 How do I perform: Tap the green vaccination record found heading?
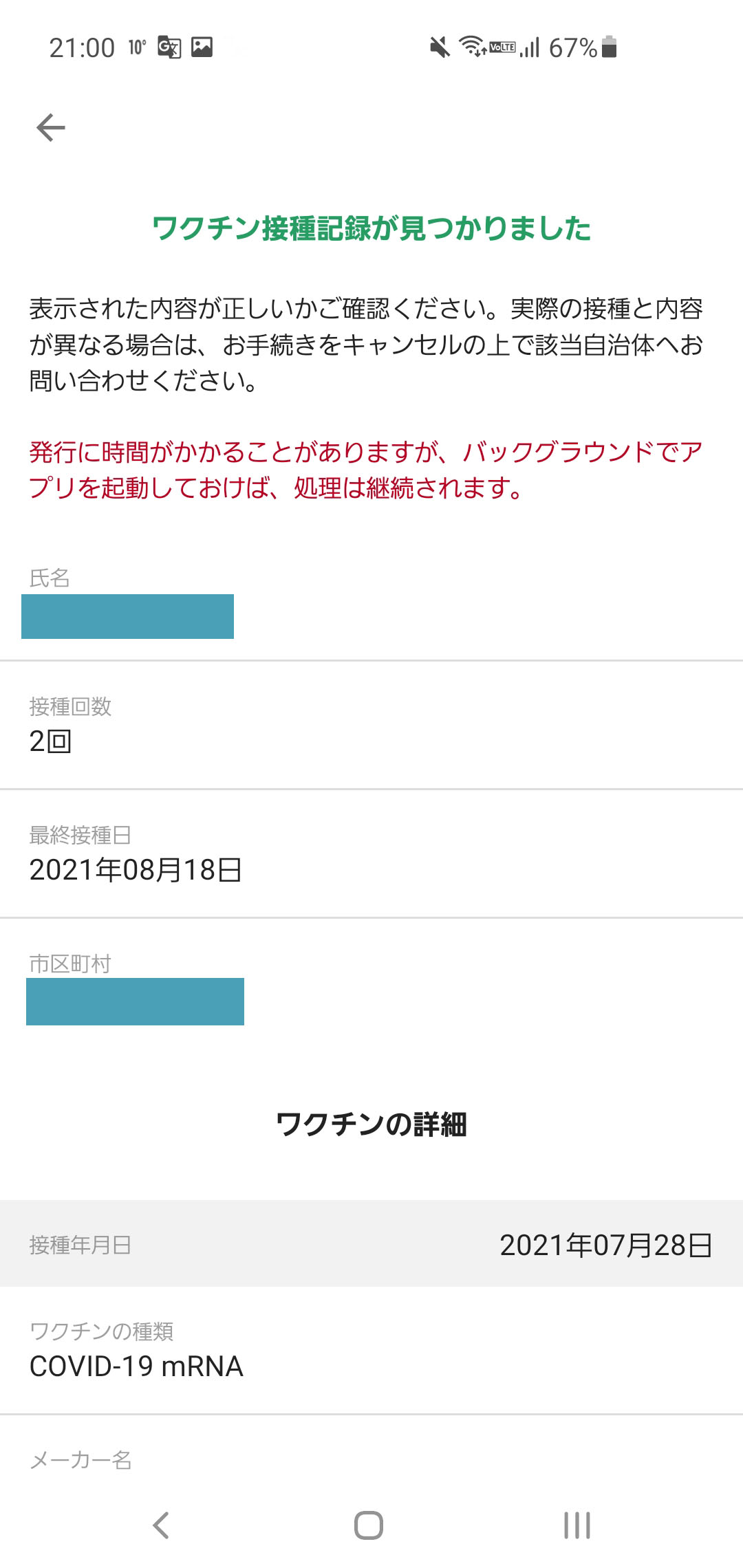371,228
